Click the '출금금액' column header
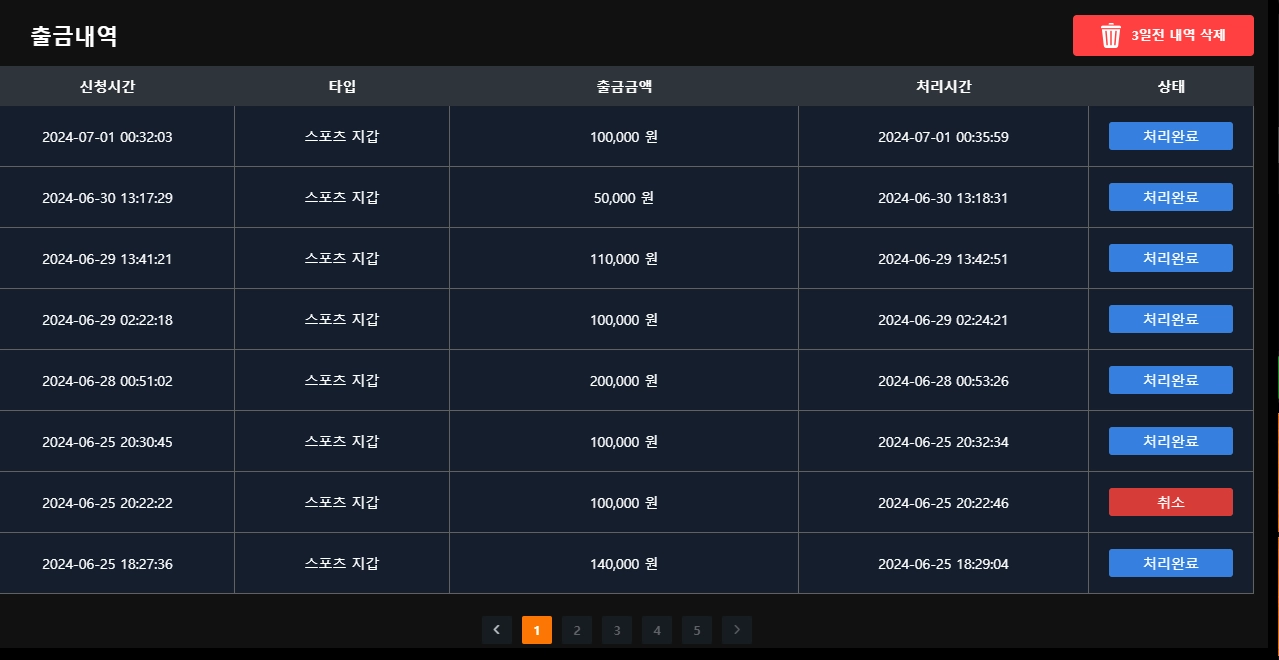Viewport: 1279px width, 660px height. point(624,86)
